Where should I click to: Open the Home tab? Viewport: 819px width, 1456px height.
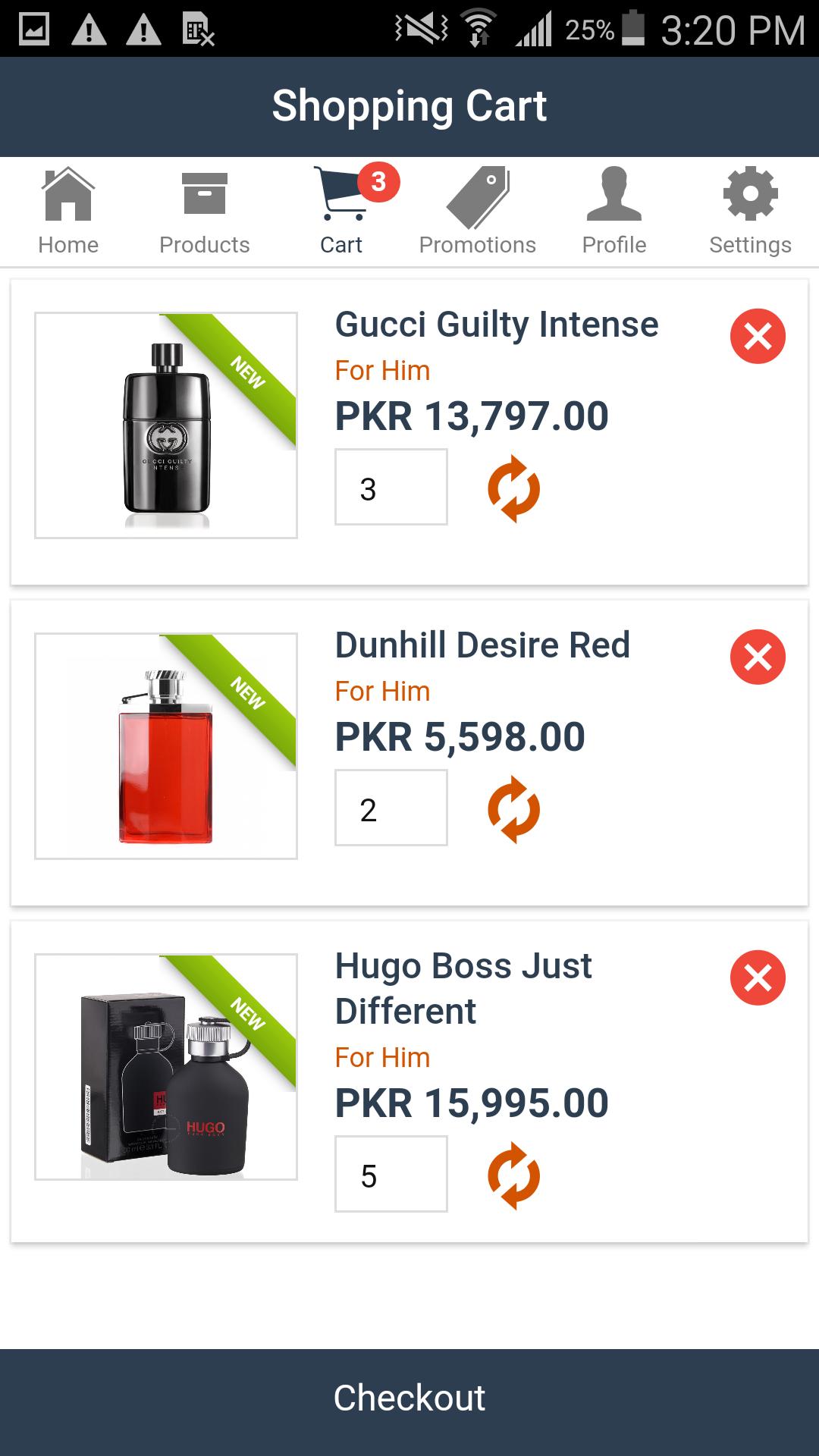click(68, 212)
